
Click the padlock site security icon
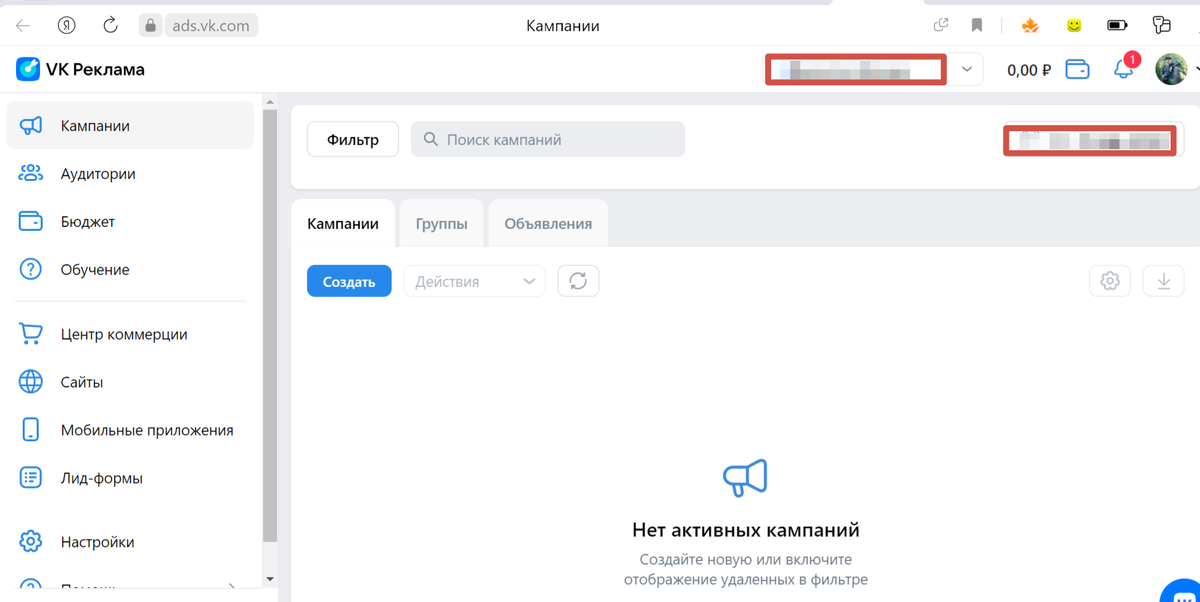click(x=150, y=25)
